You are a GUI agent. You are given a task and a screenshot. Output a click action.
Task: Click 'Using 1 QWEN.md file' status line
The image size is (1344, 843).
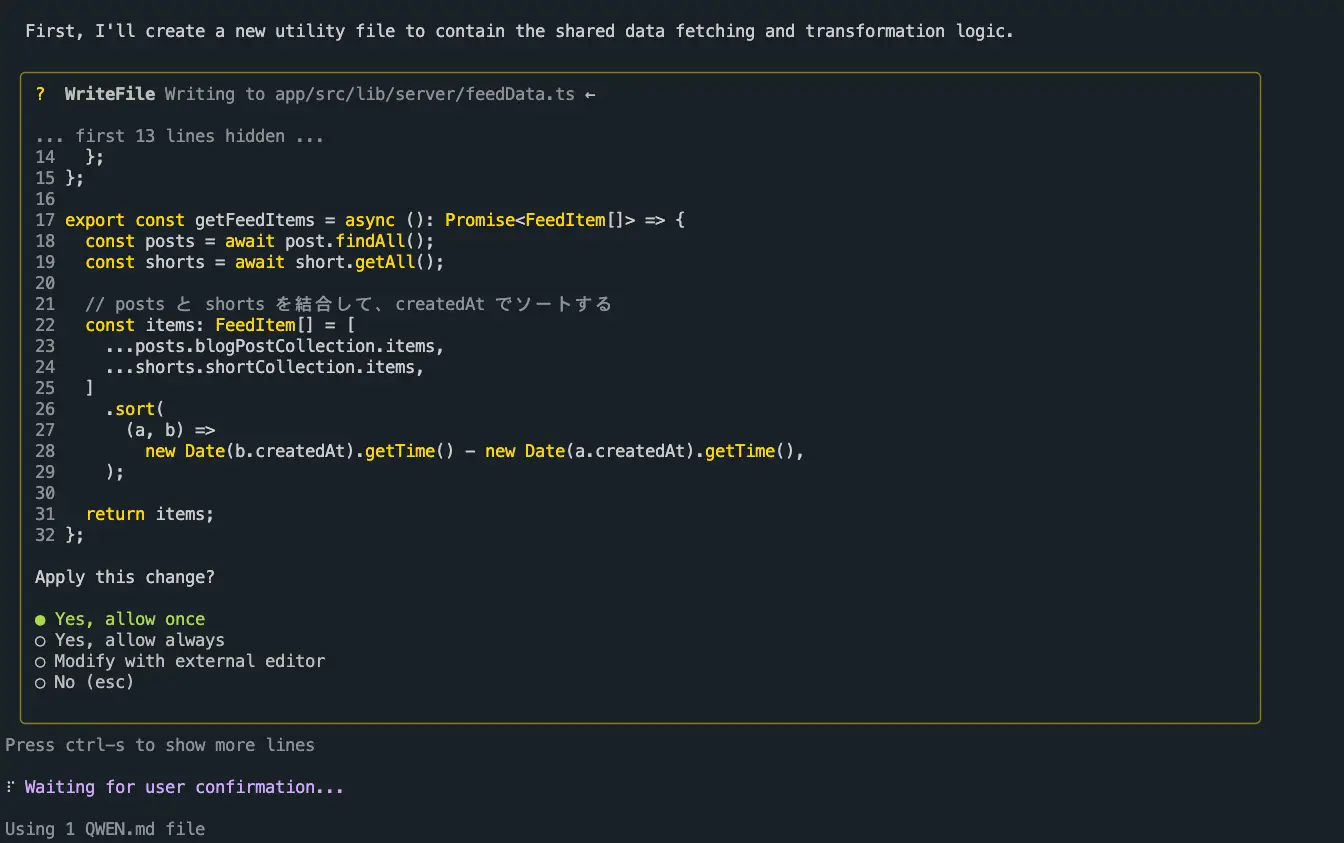click(105, 829)
